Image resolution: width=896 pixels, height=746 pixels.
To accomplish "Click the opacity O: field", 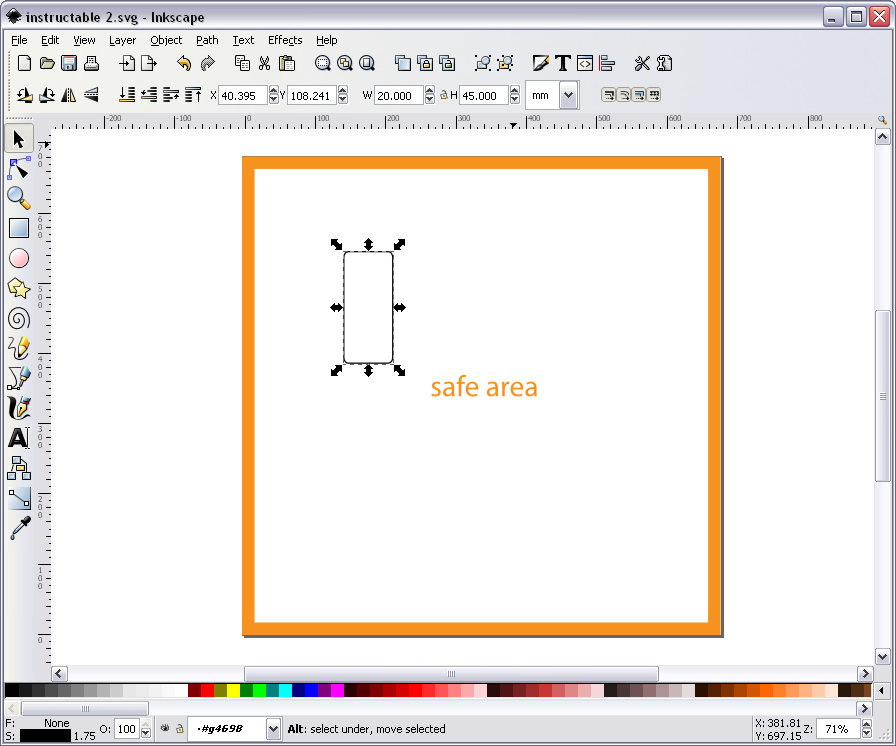I will (x=126, y=729).
